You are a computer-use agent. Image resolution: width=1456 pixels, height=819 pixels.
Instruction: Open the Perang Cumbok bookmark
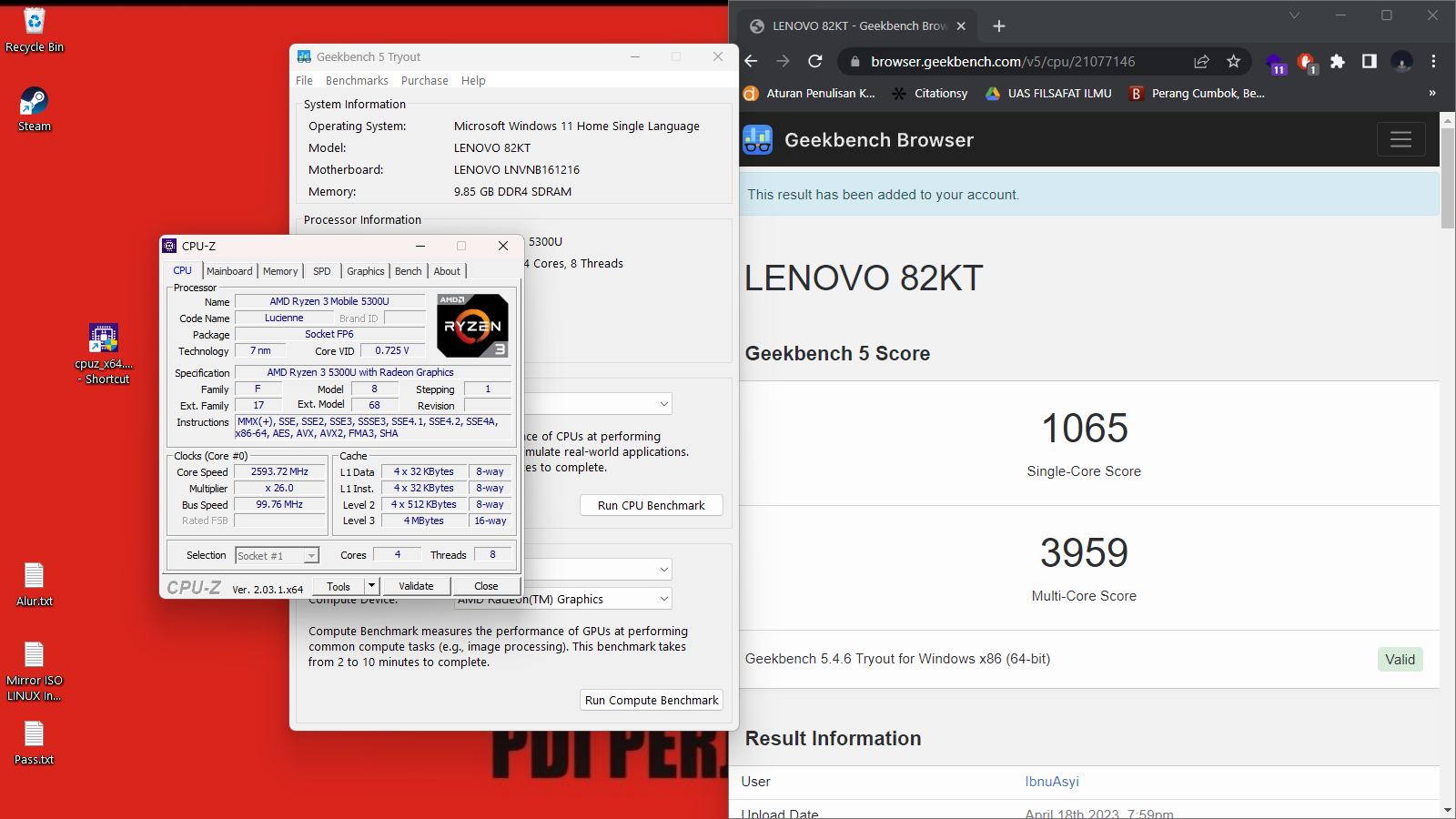[x=1197, y=93]
